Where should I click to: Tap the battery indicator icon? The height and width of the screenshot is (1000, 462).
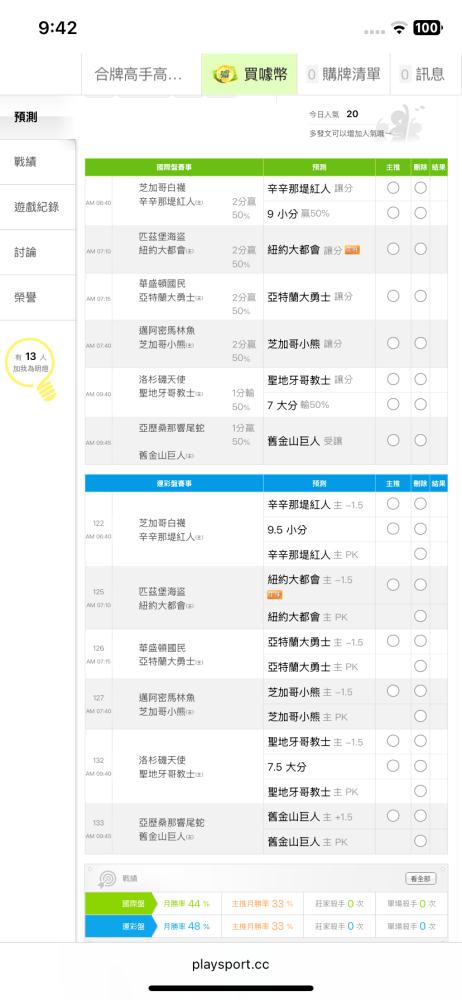coord(426,27)
